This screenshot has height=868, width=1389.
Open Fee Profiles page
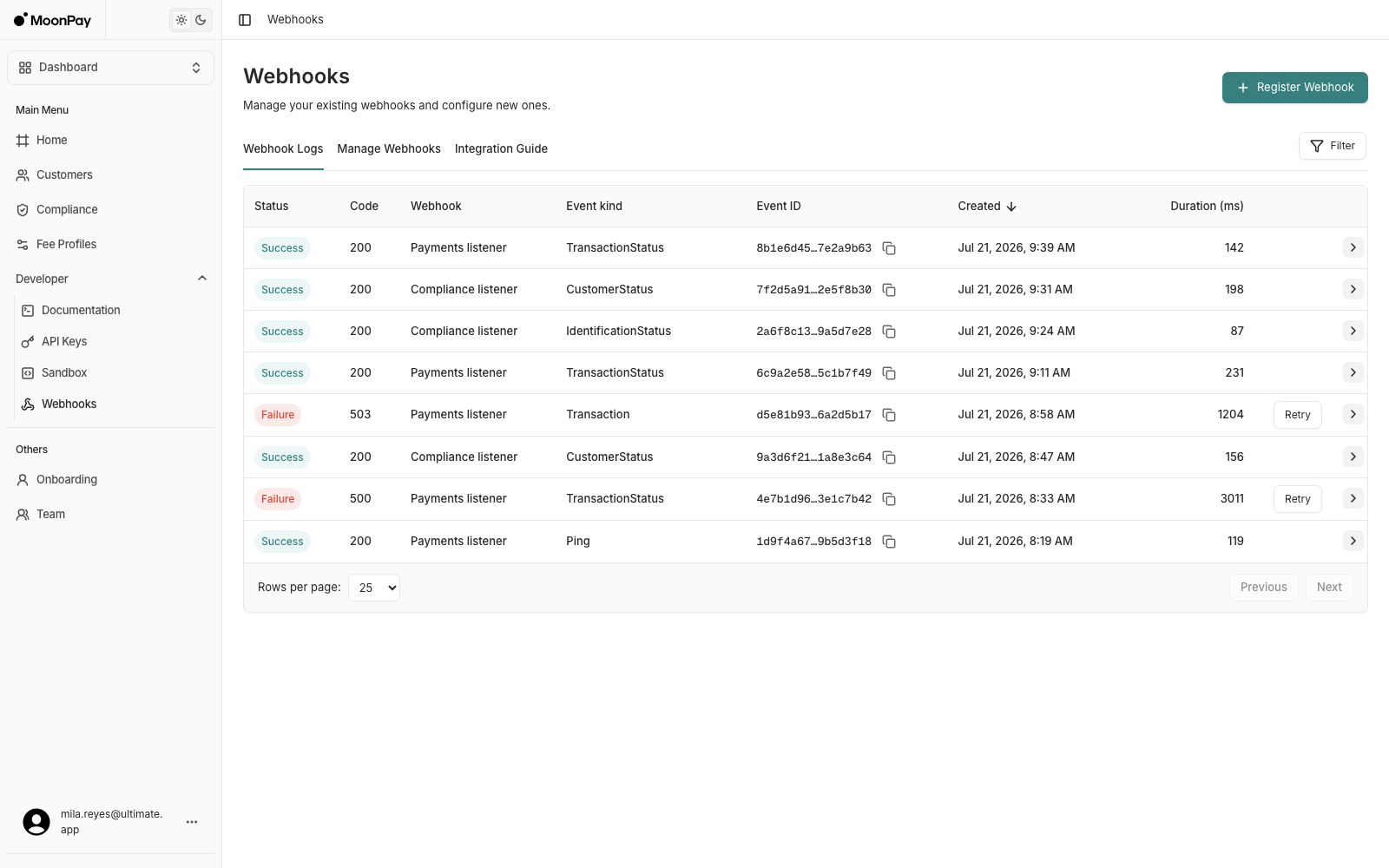pos(110,245)
